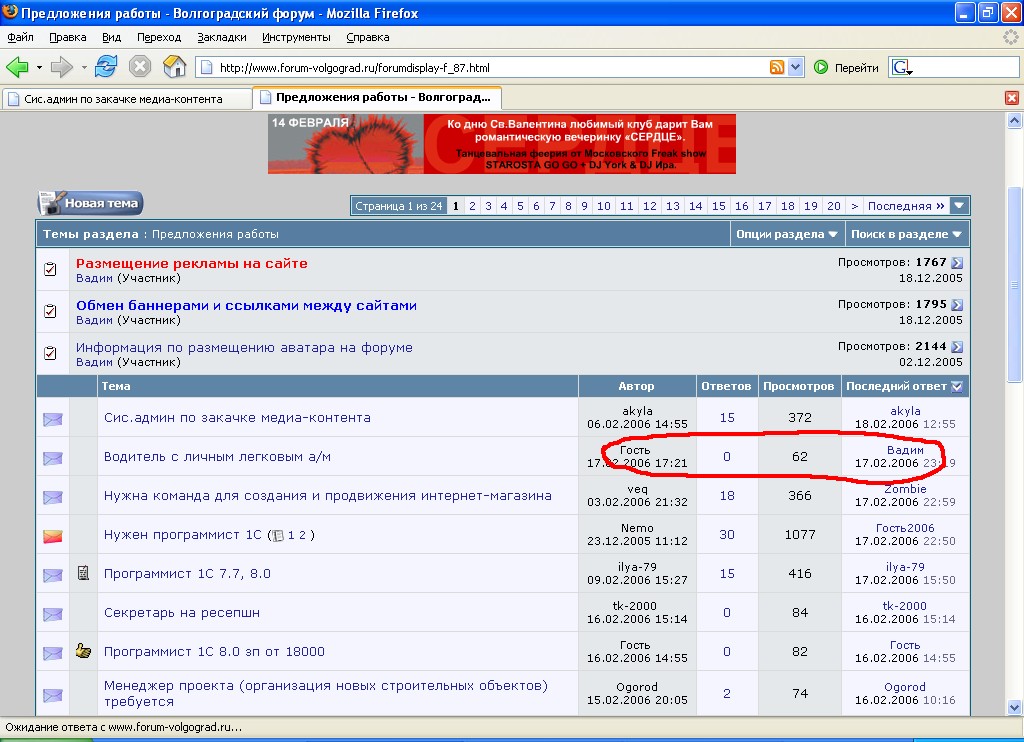Click the envelope icon for the Нужен программист 1С thread

coord(53,537)
